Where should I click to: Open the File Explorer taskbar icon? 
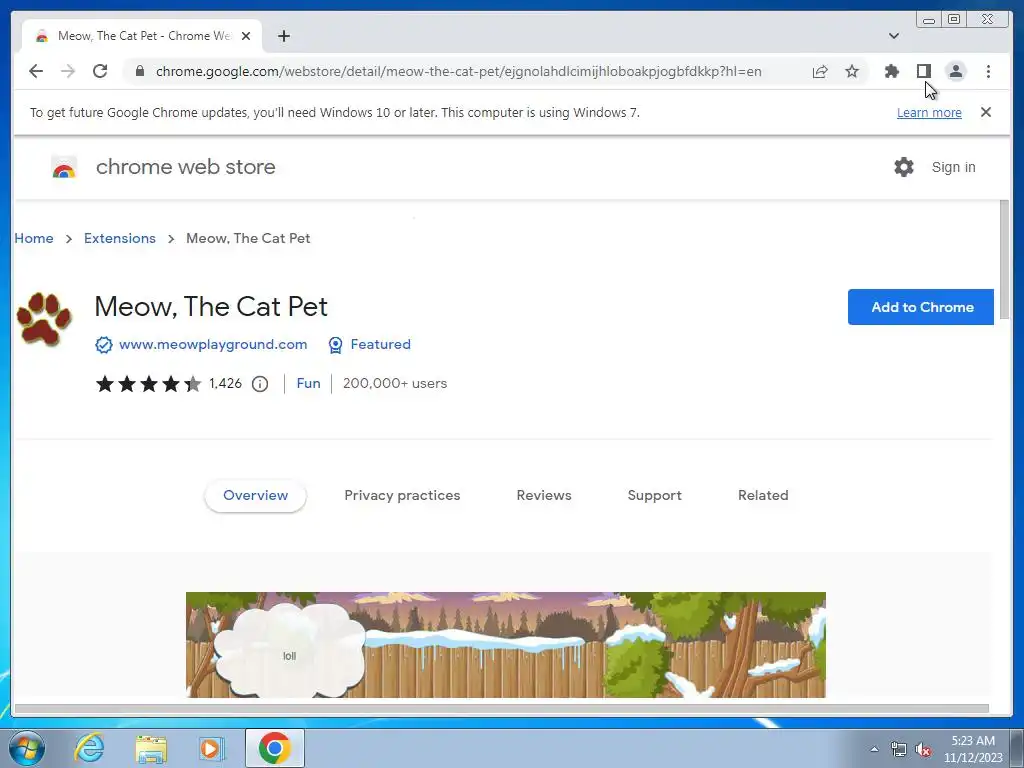click(151, 749)
